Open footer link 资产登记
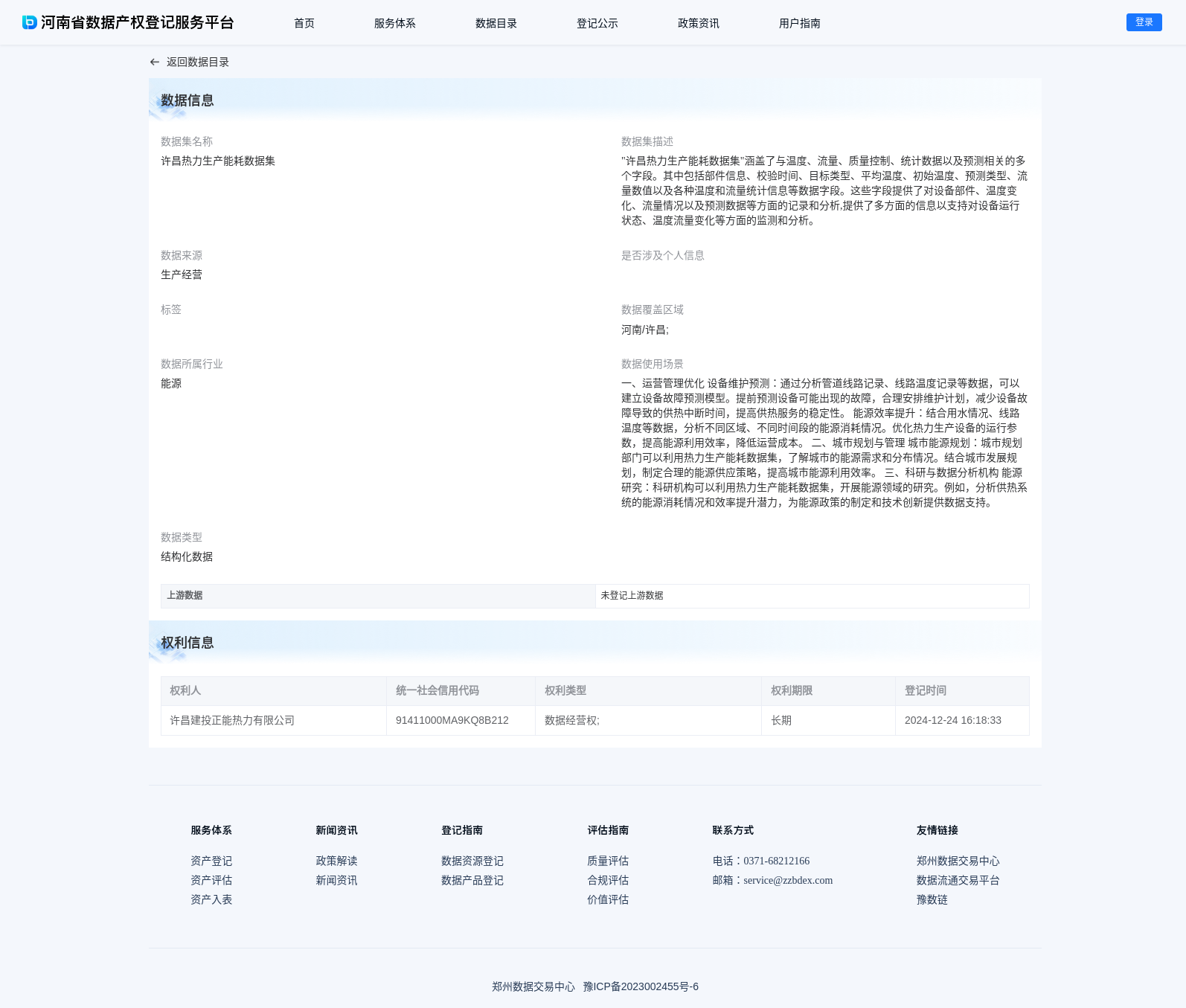1186x1008 pixels. [211, 861]
